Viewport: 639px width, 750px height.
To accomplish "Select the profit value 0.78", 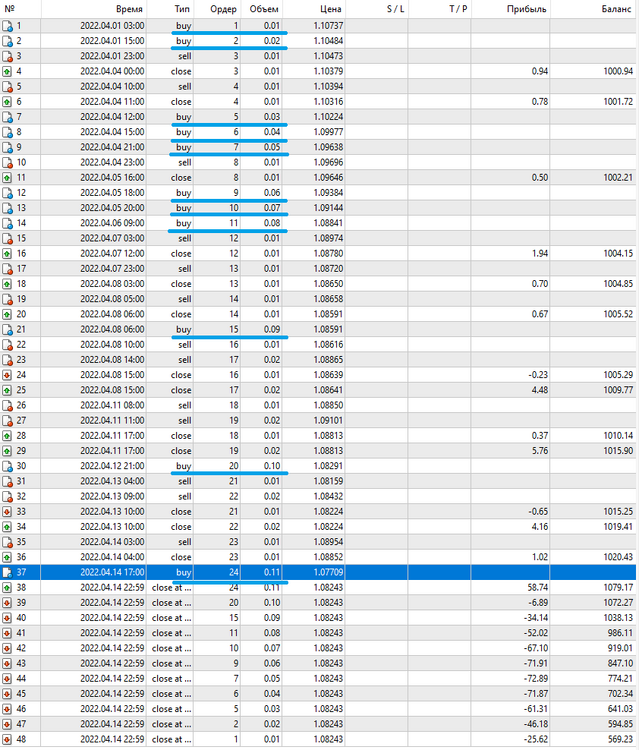I will 540,102.
